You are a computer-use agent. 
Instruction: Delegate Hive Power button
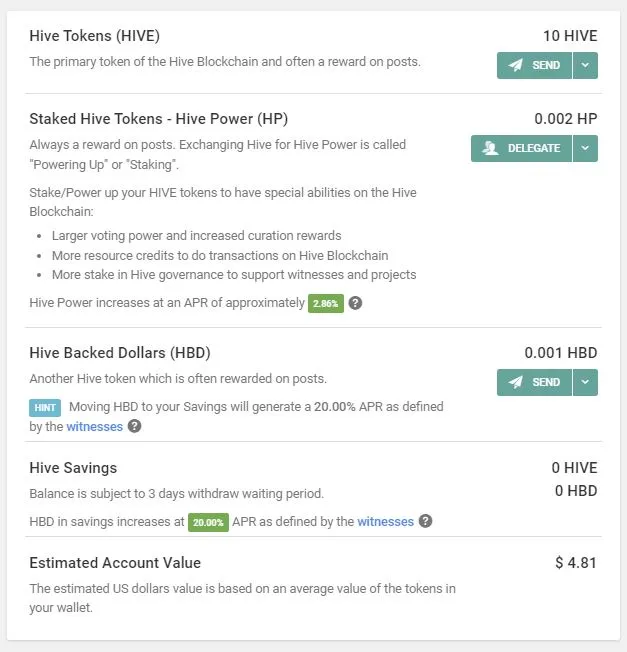coord(521,148)
